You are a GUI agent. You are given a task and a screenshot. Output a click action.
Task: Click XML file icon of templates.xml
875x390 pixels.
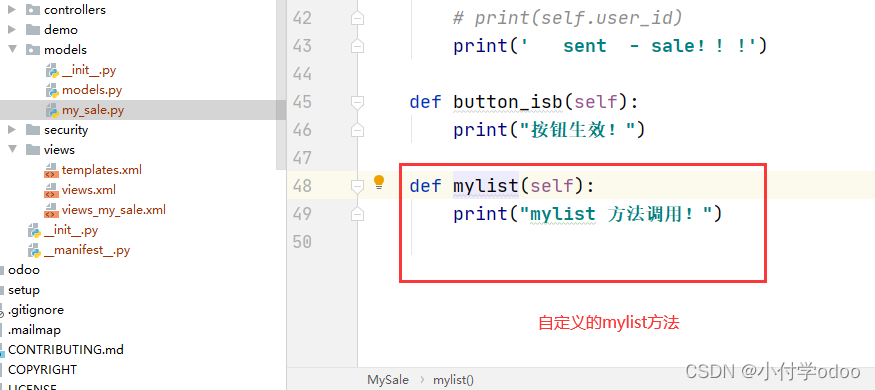pyautogui.click(x=51, y=170)
